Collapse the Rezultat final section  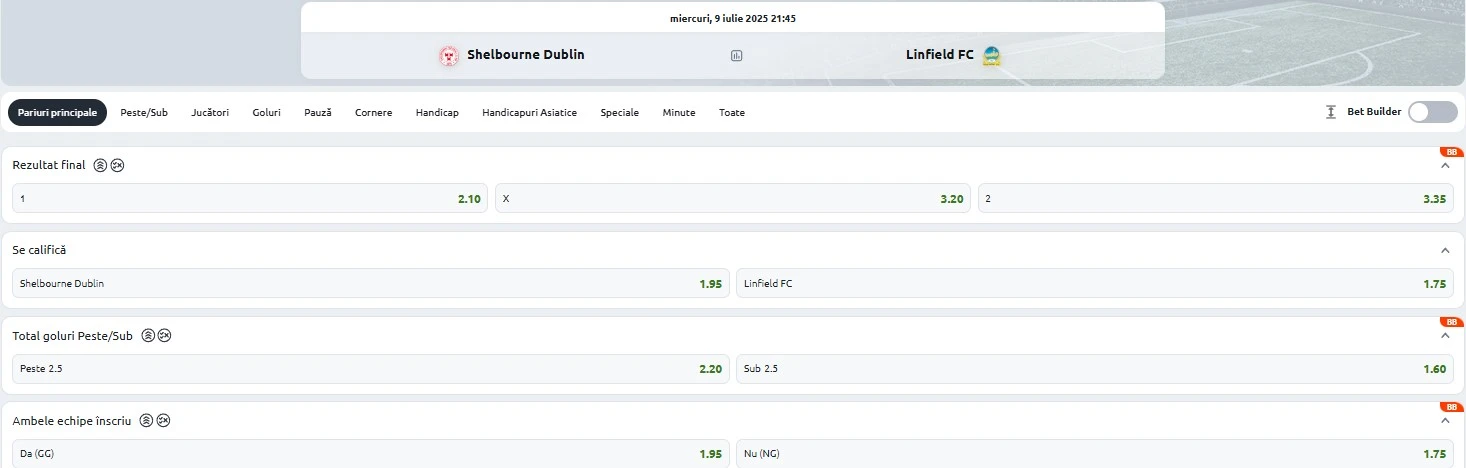pos(1445,166)
